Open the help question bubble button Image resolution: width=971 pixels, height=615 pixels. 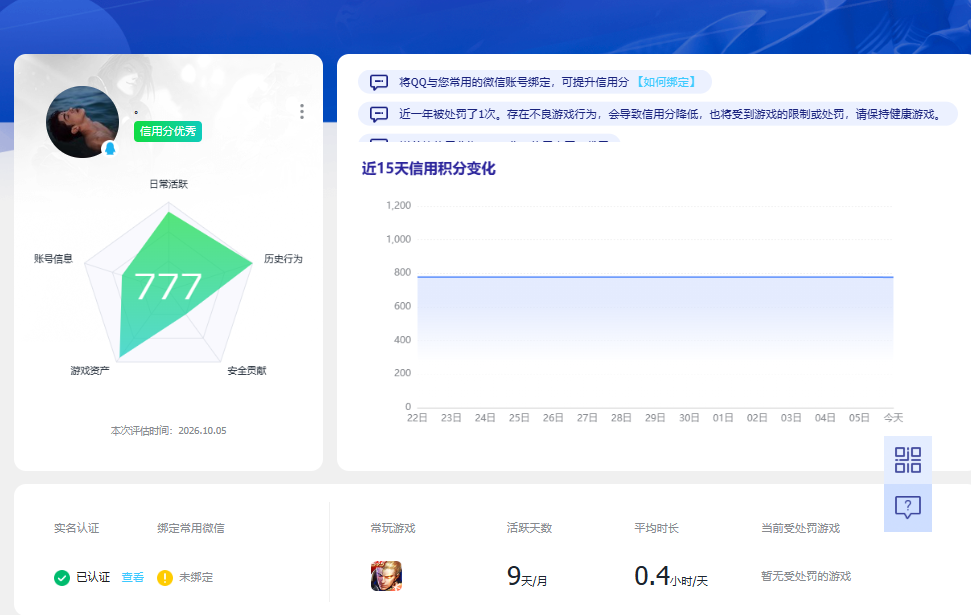908,507
